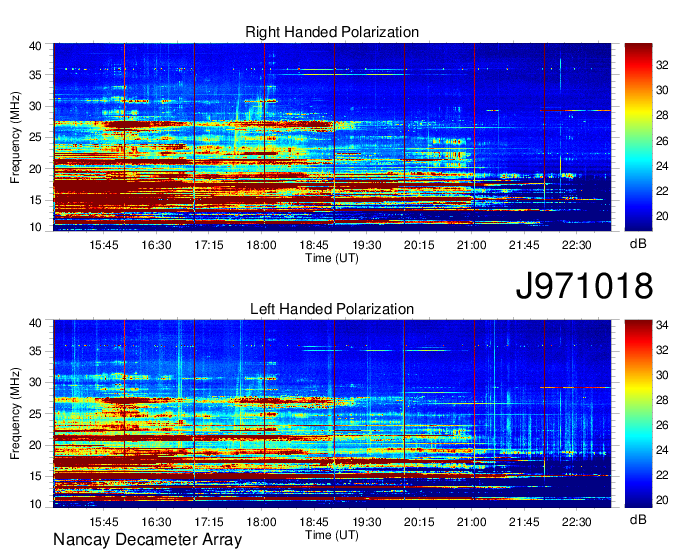Image resolution: width=680 pixels, height=552 pixels.
Task: Click the 22:30 tick on Right Handed plot
Action: [x=576, y=245]
